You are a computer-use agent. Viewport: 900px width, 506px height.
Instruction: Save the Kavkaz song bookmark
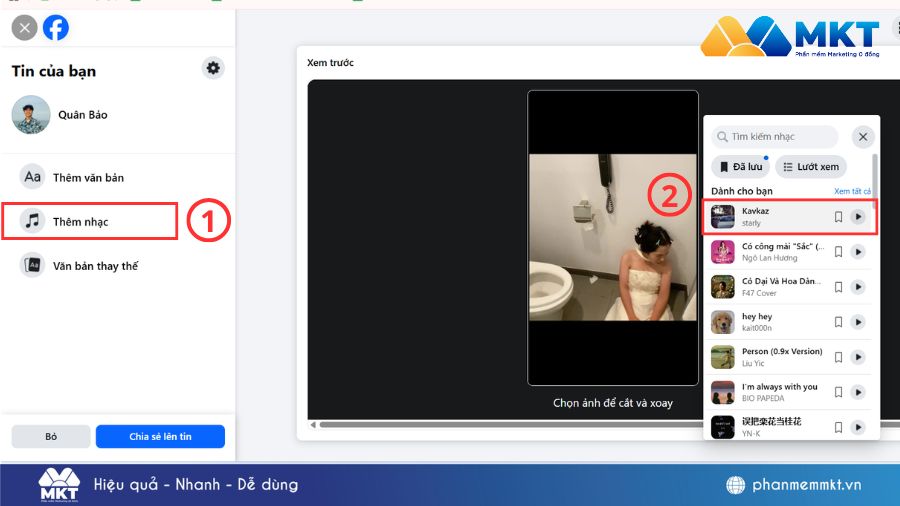point(838,217)
